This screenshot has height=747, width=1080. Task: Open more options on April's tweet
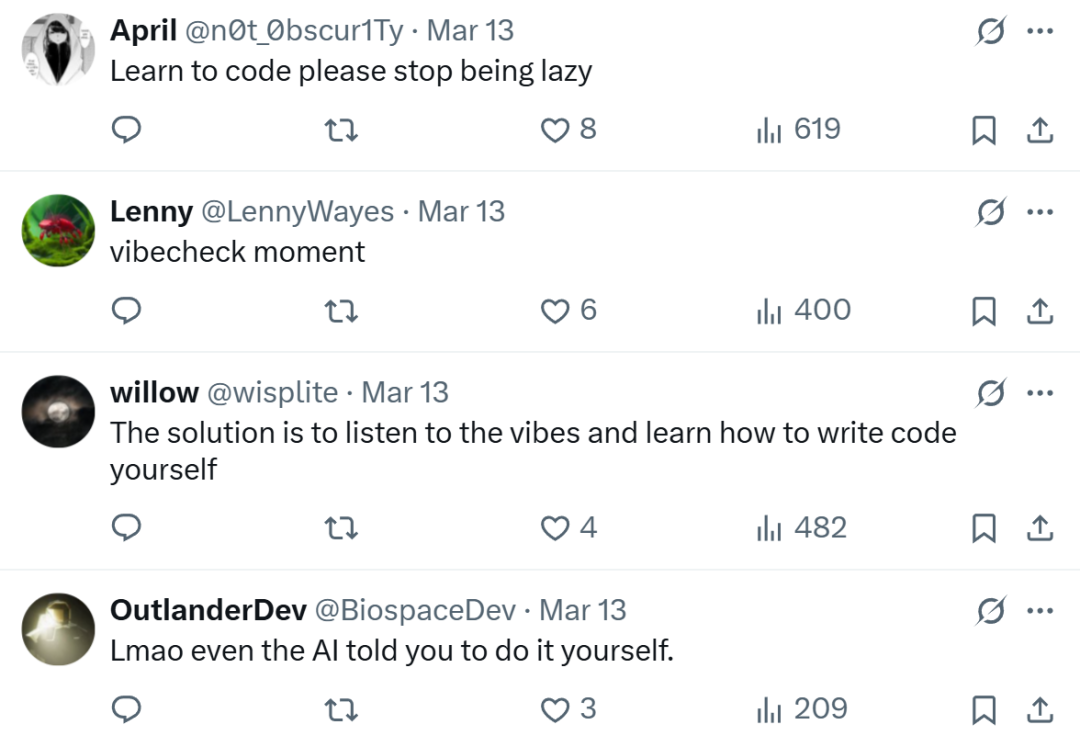pyautogui.click(x=1040, y=31)
